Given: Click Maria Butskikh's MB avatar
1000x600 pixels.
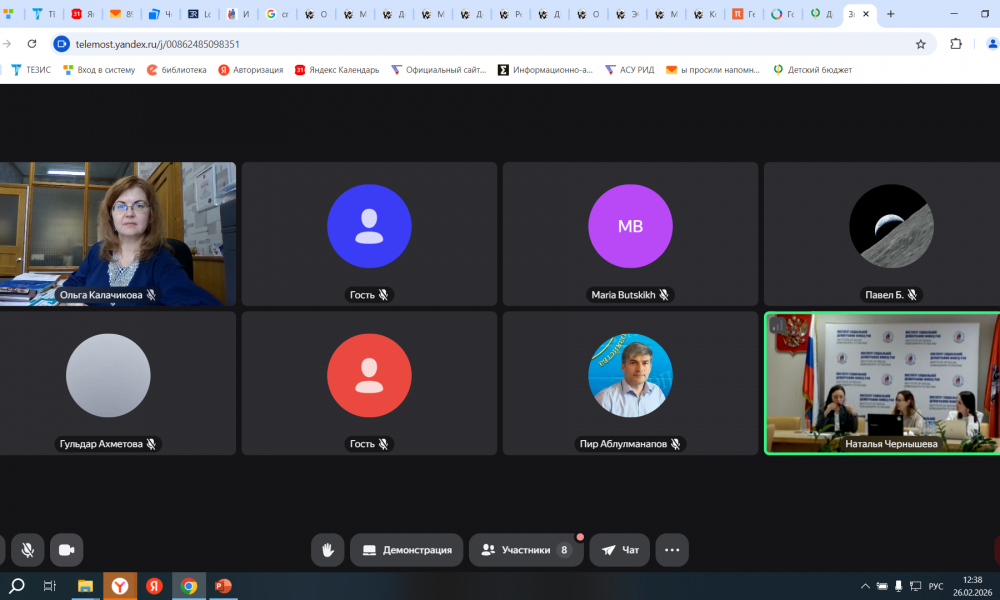Looking at the screenshot, I should point(630,226).
